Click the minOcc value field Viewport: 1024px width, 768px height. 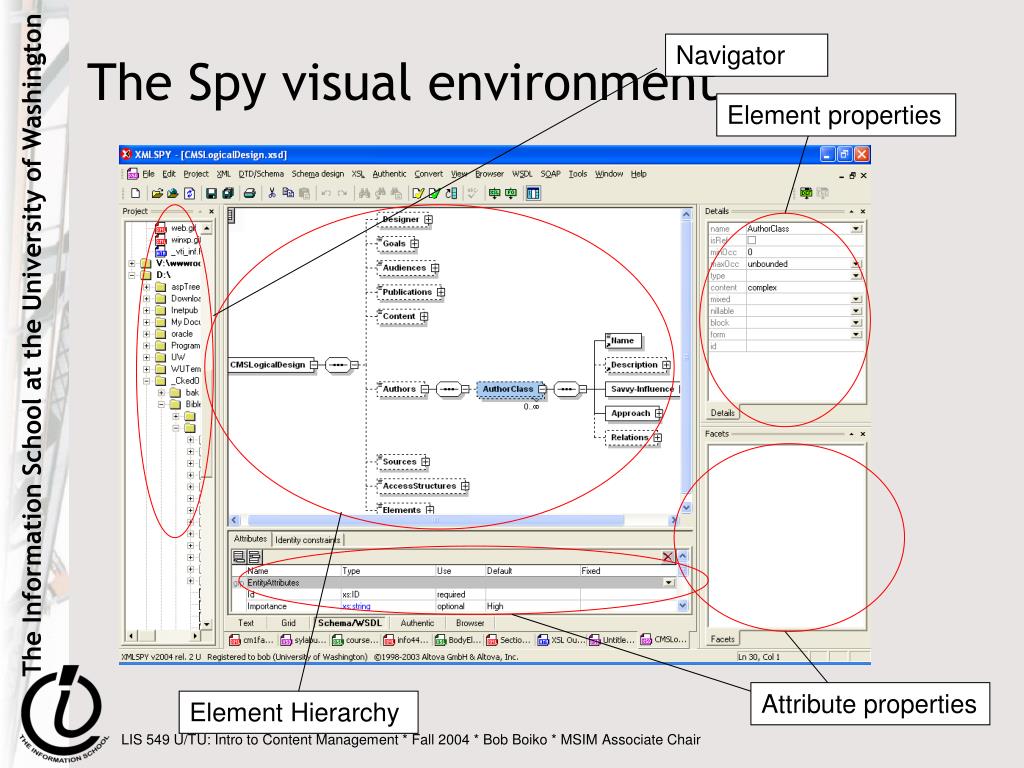click(804, 252)
